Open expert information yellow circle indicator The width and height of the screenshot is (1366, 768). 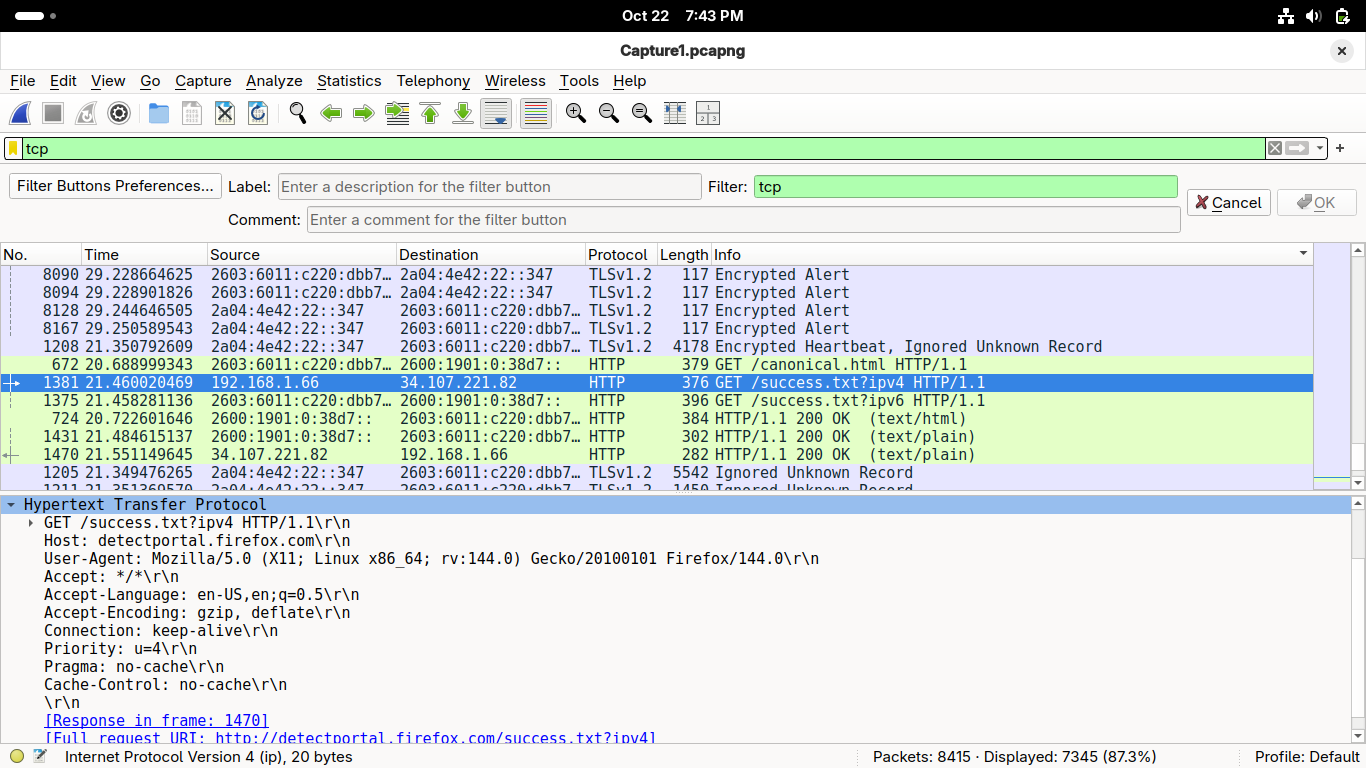coord(17,757)
